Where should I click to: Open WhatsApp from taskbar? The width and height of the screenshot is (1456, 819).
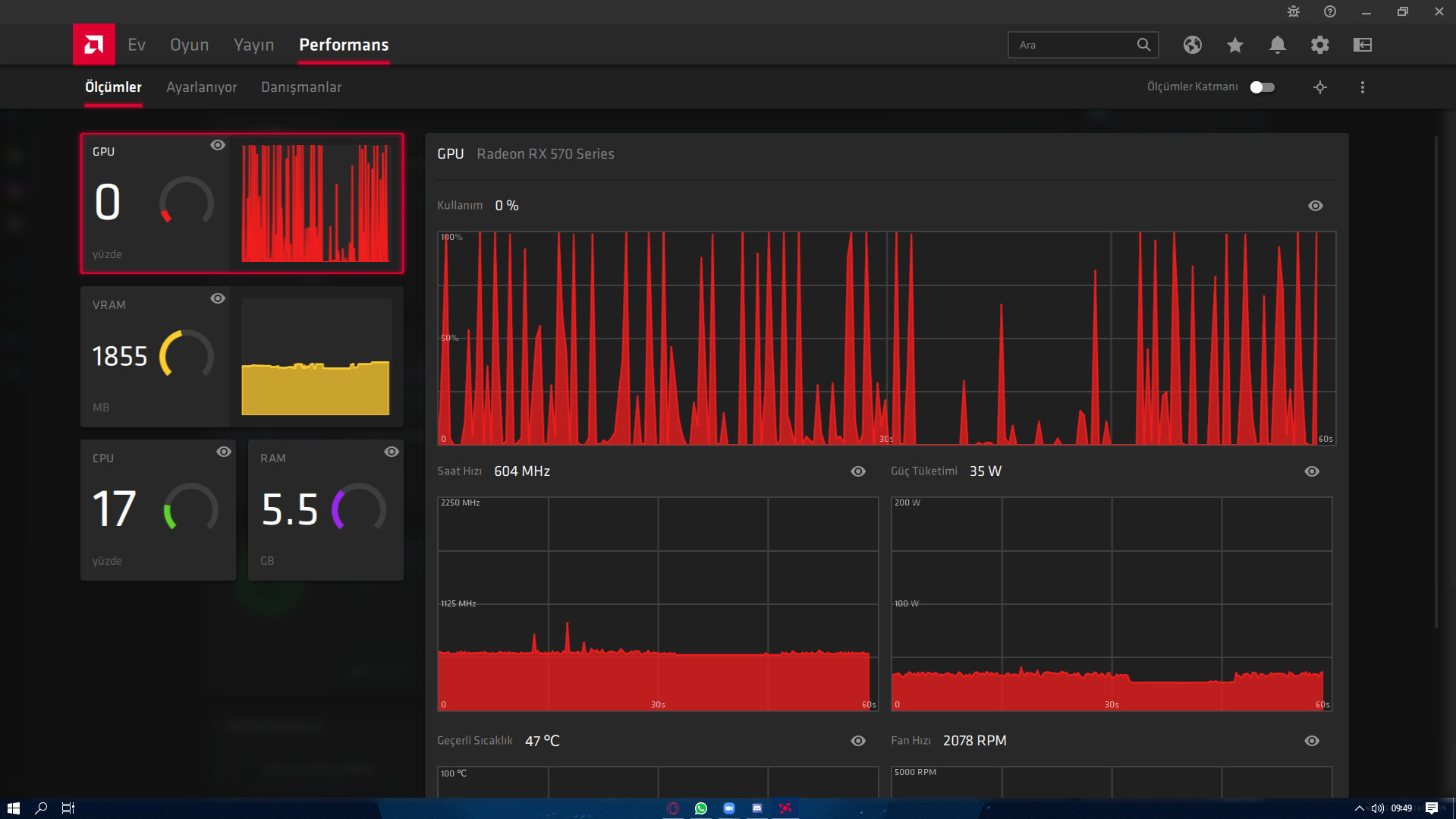click(x=701, y=808)
